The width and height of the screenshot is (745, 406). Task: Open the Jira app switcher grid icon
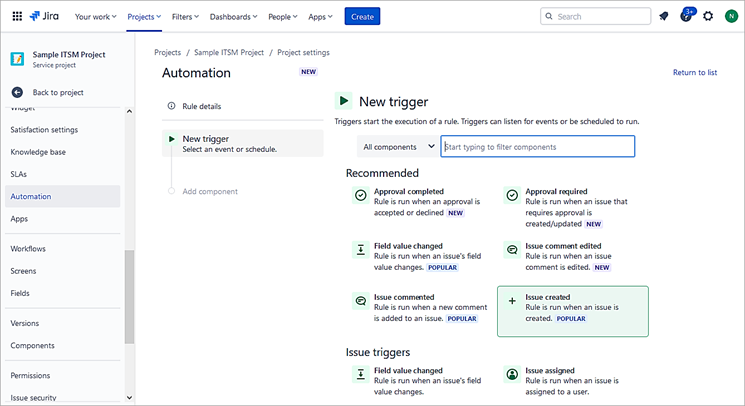(17, 16)
